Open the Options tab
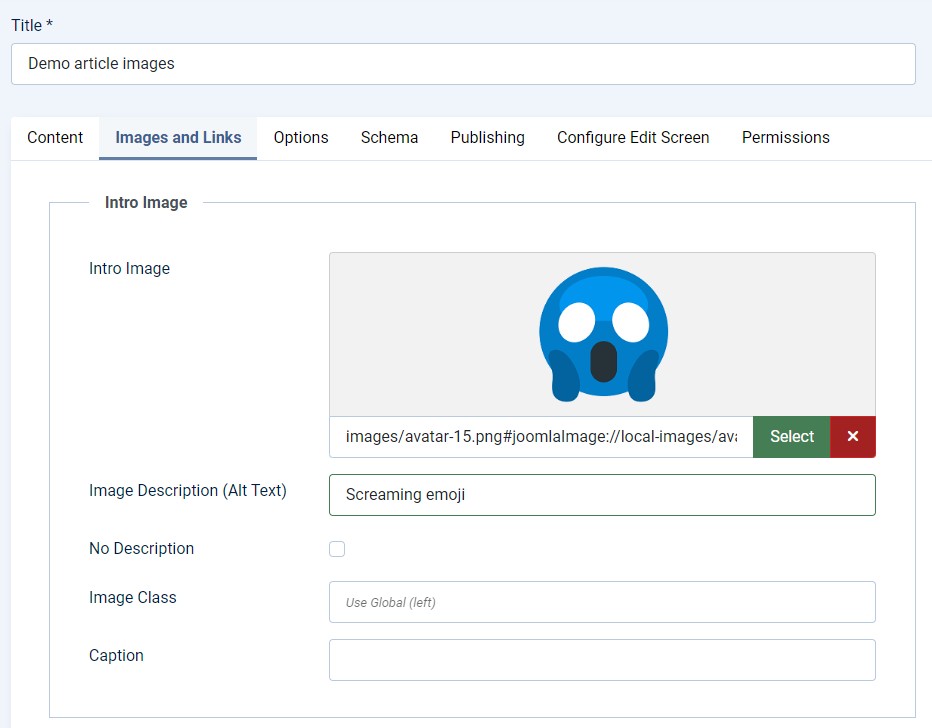 [301, 137]
